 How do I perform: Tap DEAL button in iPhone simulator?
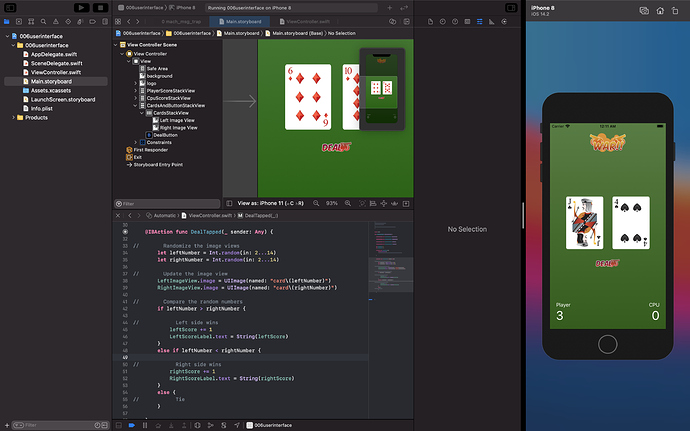coord(607,263)
